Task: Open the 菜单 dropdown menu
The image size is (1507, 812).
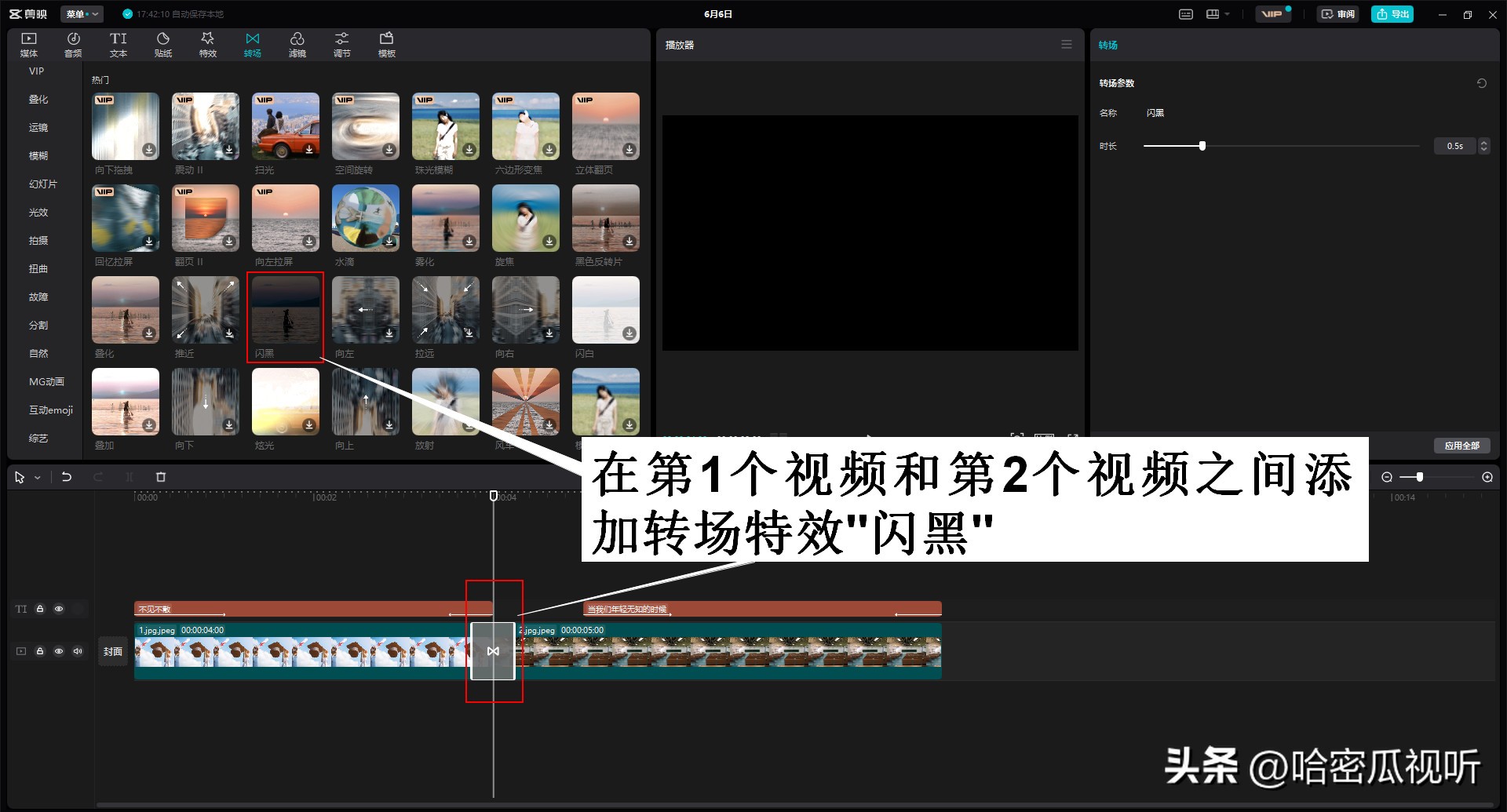Action: pos(82,13)
